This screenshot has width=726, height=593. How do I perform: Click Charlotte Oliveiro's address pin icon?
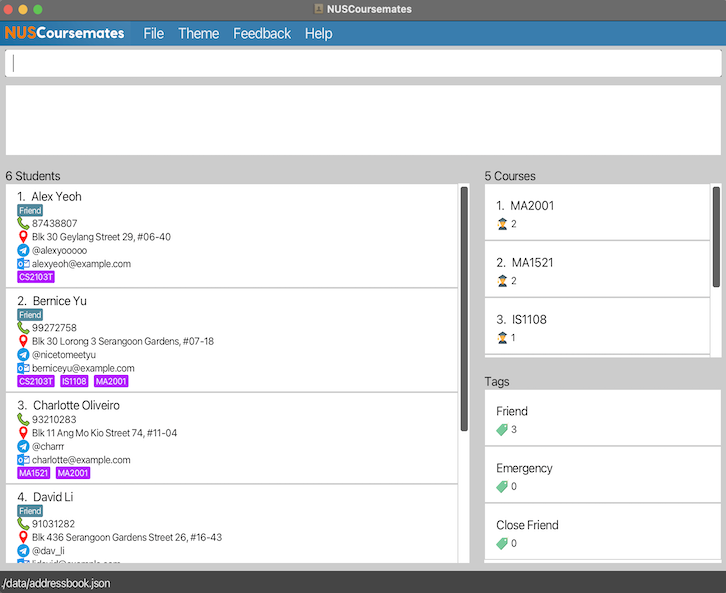[23, 433]
